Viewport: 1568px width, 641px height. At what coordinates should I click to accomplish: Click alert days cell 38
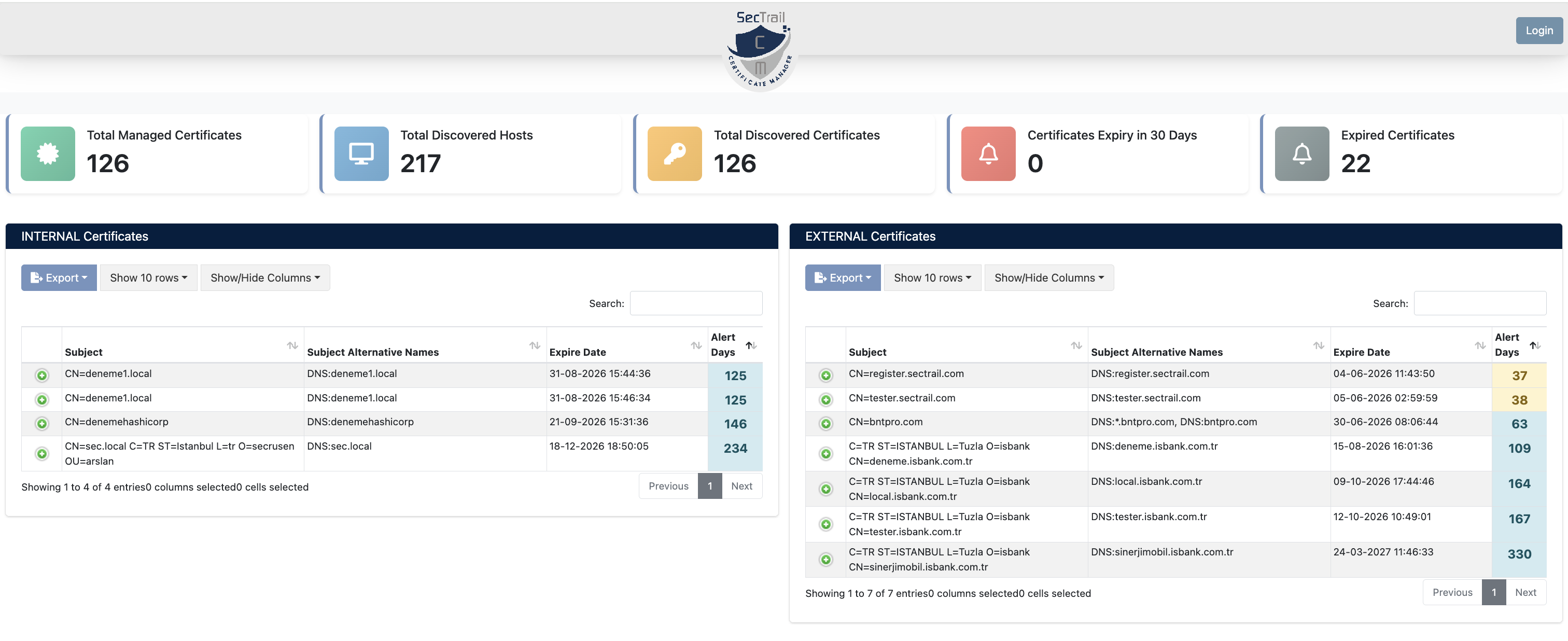(1519, 400)
